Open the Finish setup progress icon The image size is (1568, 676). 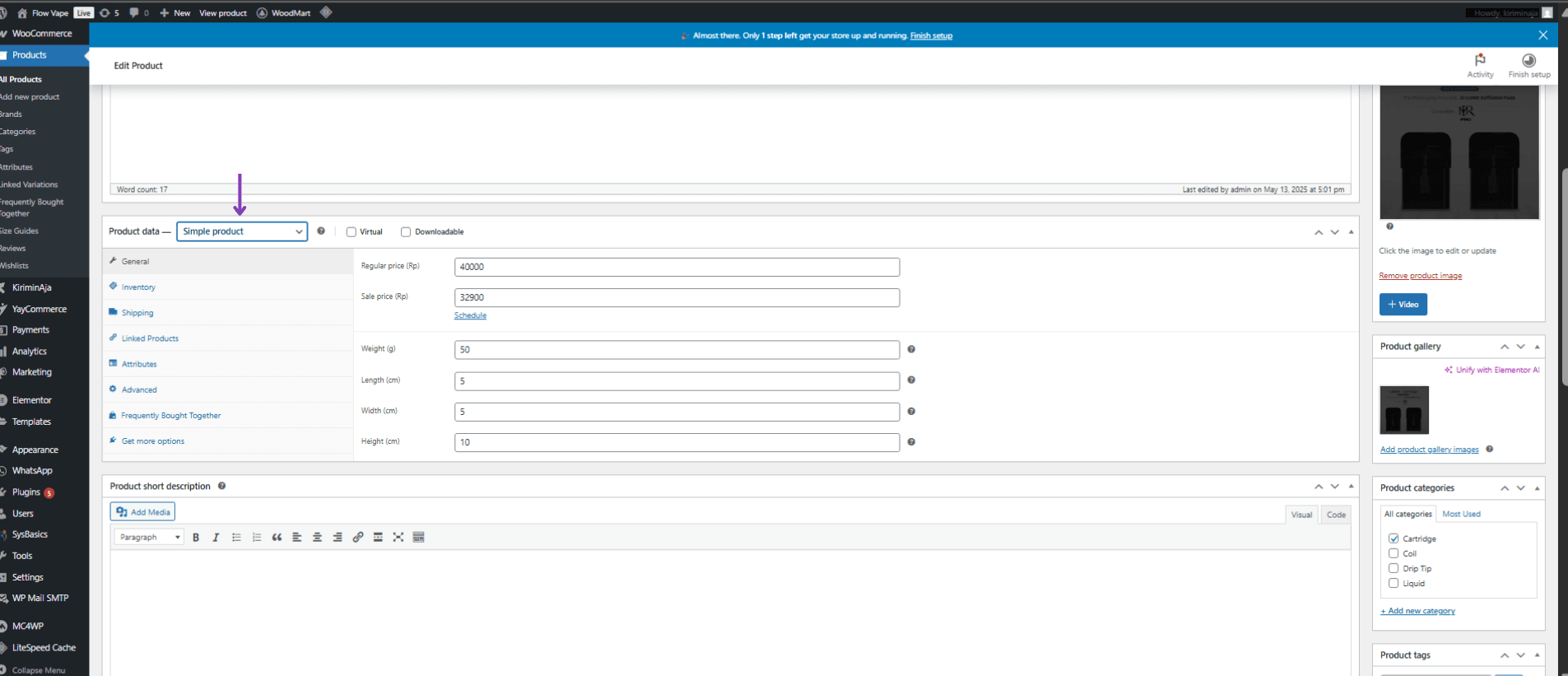tap(1528, 60)
